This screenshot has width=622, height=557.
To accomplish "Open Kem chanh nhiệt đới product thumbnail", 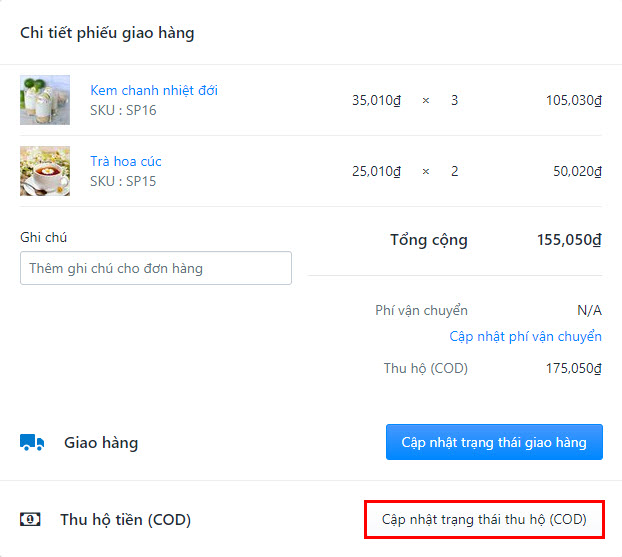I will coord(45,100).
